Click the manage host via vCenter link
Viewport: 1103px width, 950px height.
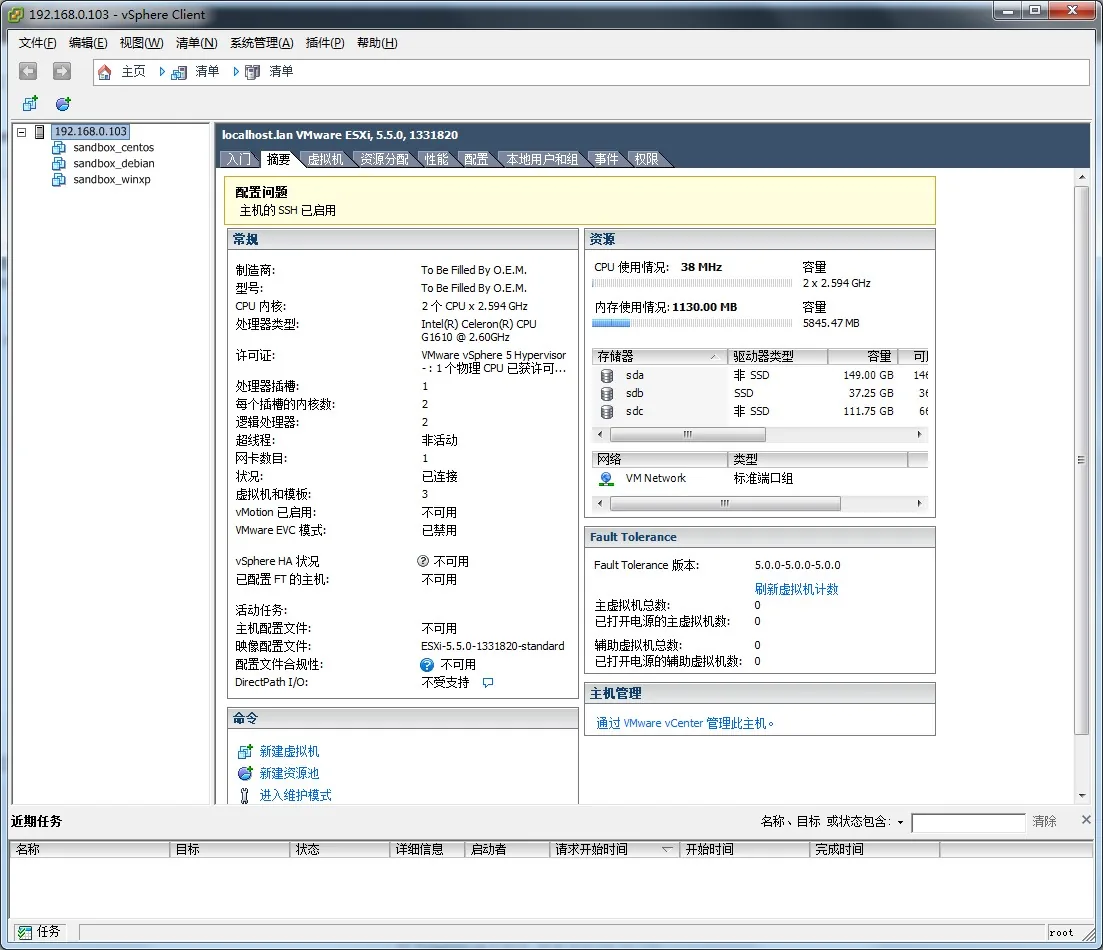[684, 723]
